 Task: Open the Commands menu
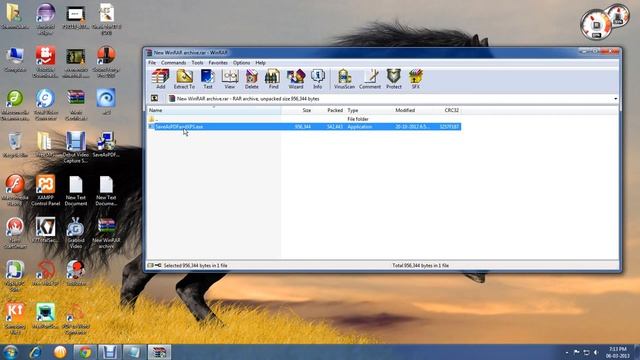coord(173,63)
